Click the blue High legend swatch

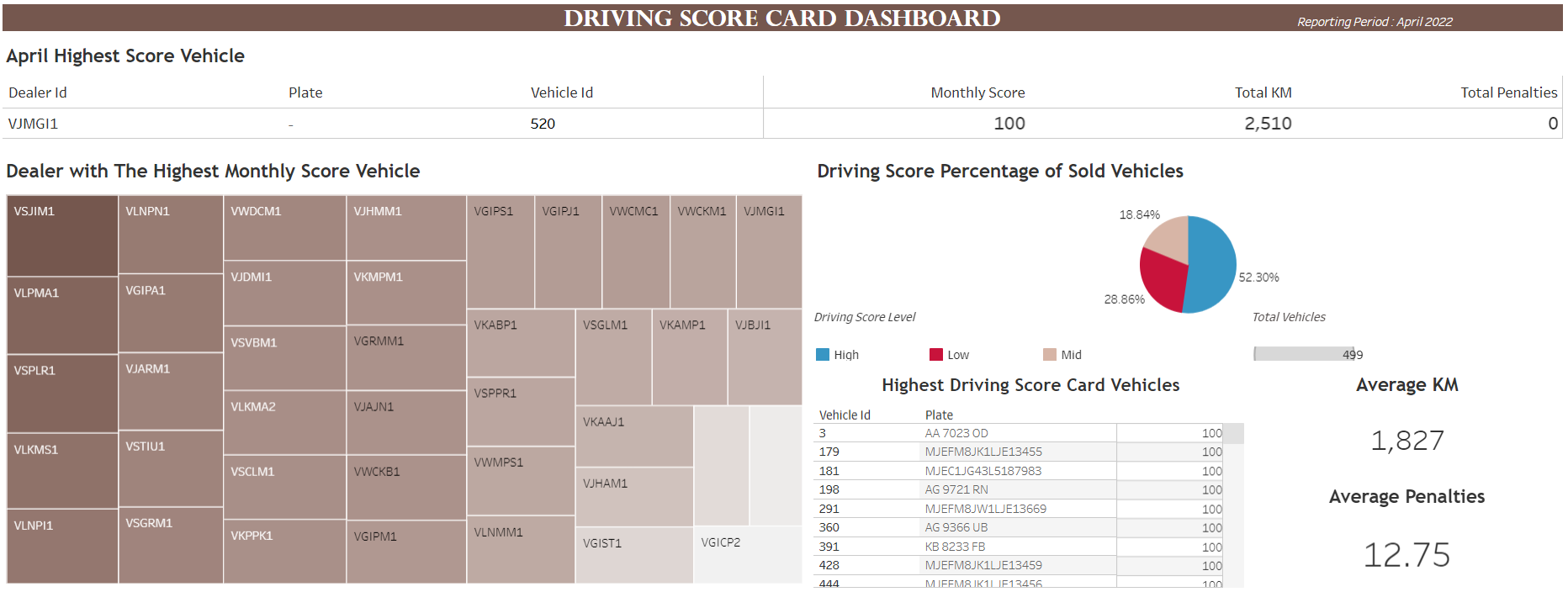pyautogui.click(x=823, y=355)
